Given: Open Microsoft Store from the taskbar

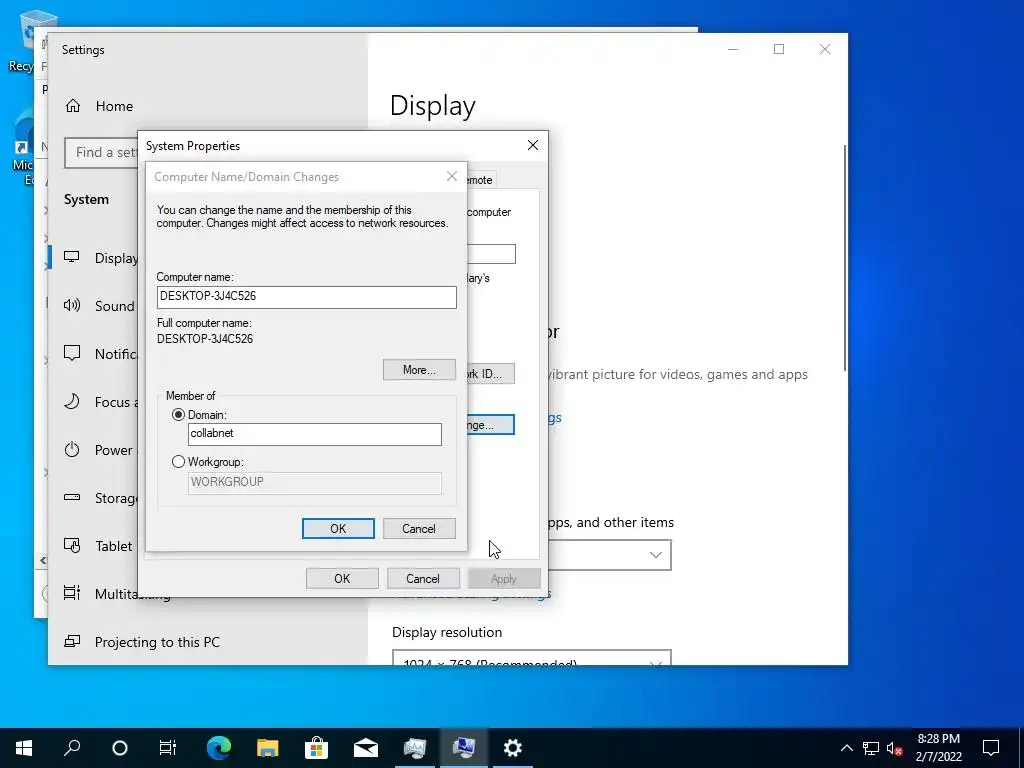Looking at the screenshot, I should (317, 748).
